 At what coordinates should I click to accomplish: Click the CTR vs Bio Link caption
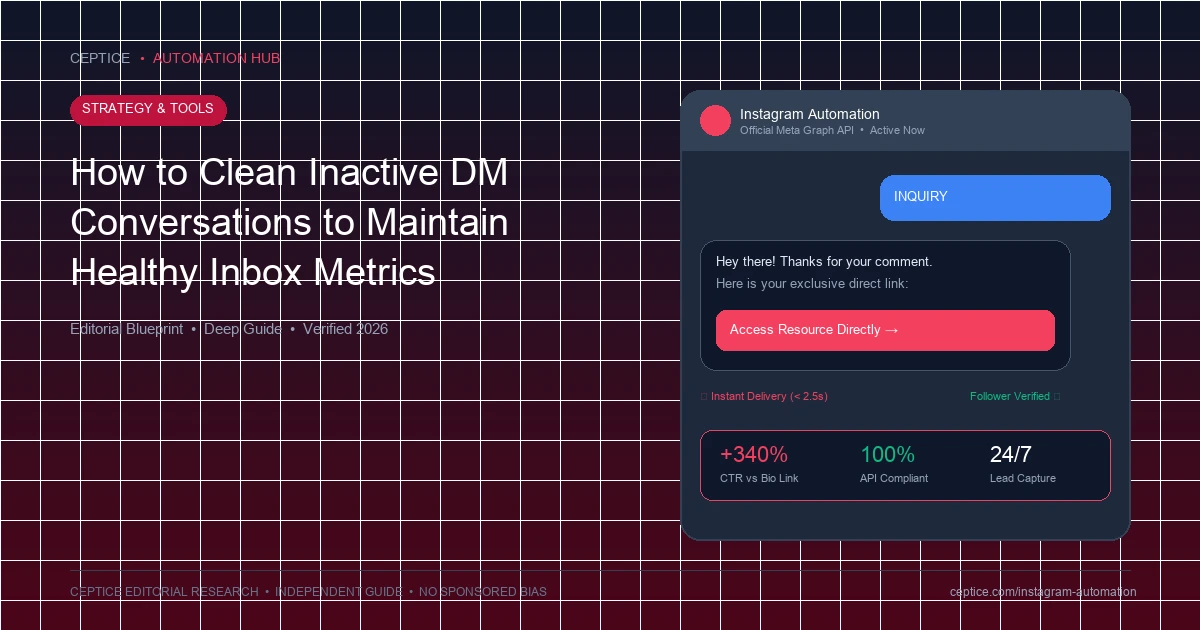(759, 479)
